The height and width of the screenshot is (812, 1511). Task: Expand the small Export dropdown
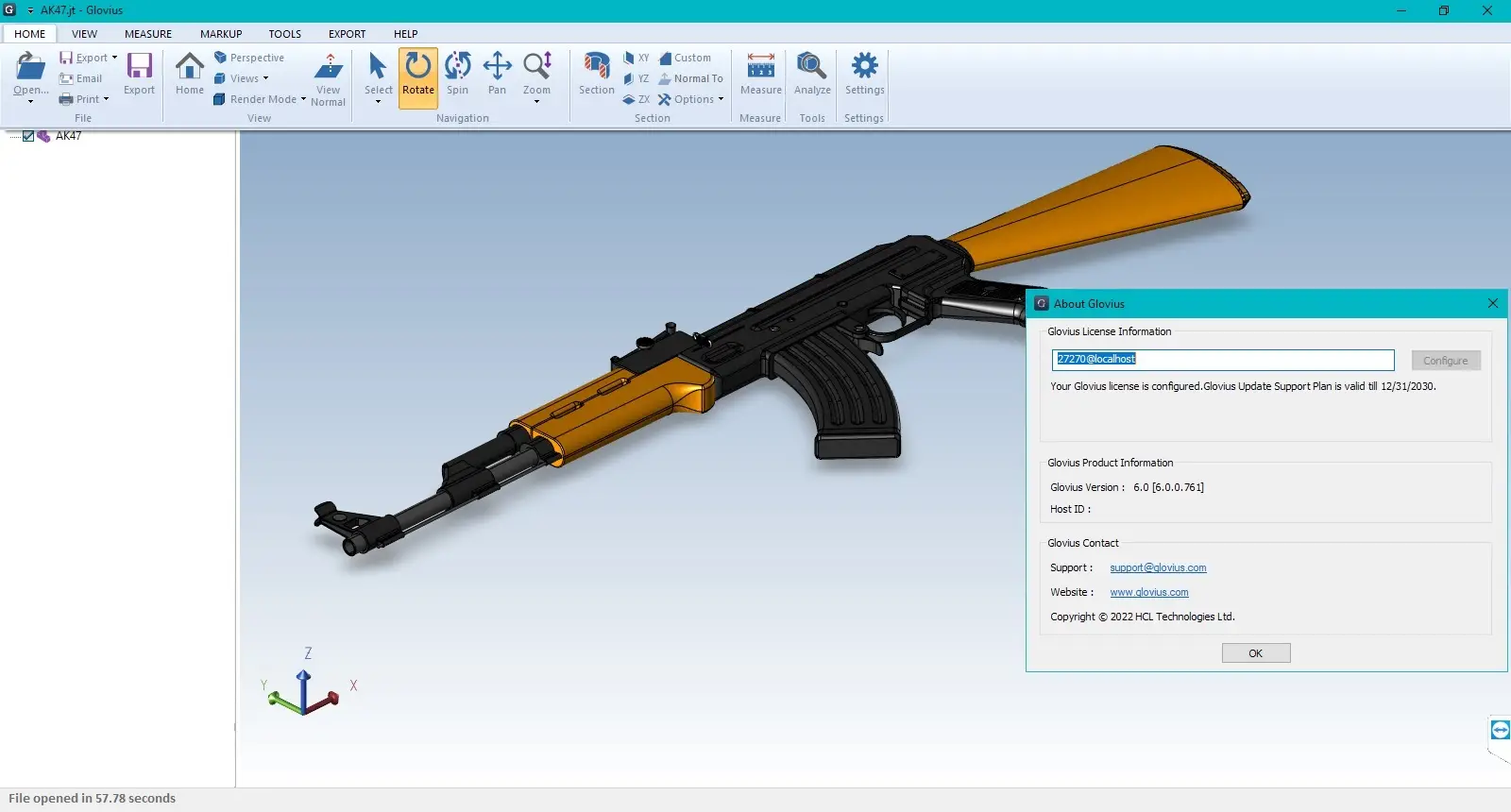click(x=114, y=58)
